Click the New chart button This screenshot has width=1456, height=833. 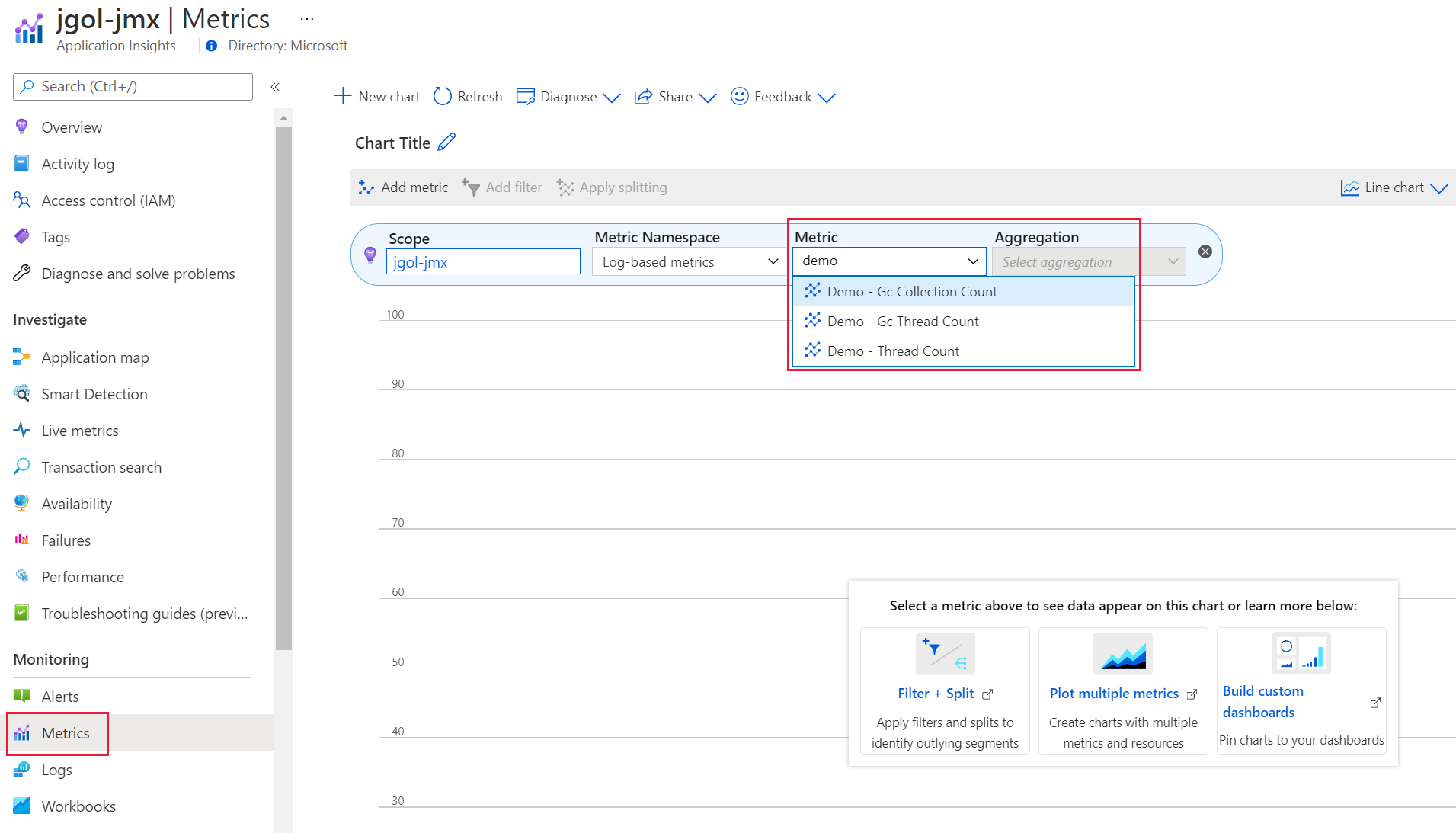pos(377,97)
